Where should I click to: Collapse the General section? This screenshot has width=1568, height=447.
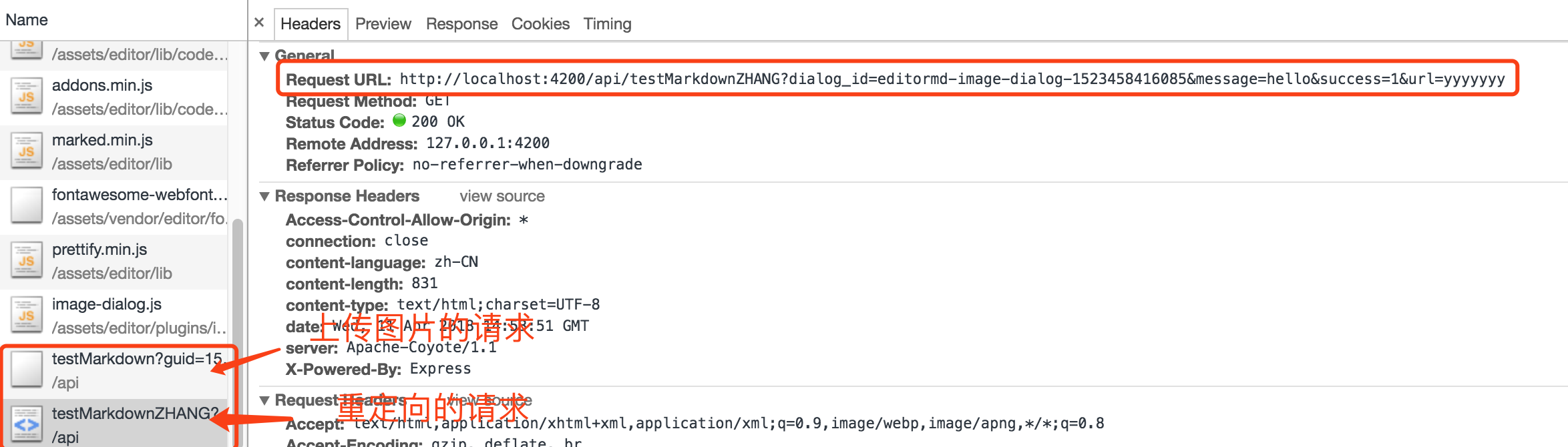pyautogui.click(x=265, y=55)
